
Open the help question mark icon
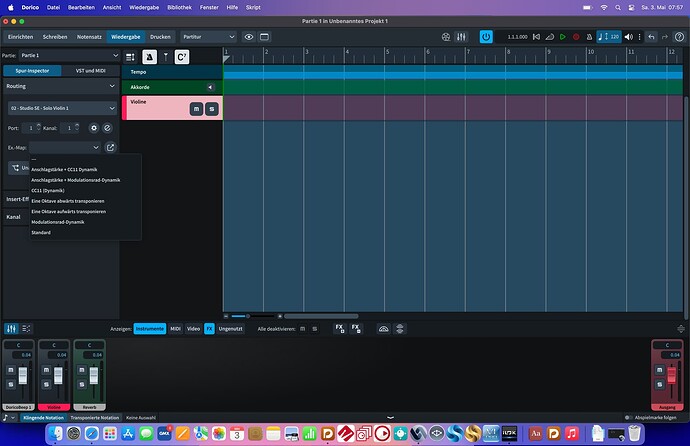pos(679,37)
